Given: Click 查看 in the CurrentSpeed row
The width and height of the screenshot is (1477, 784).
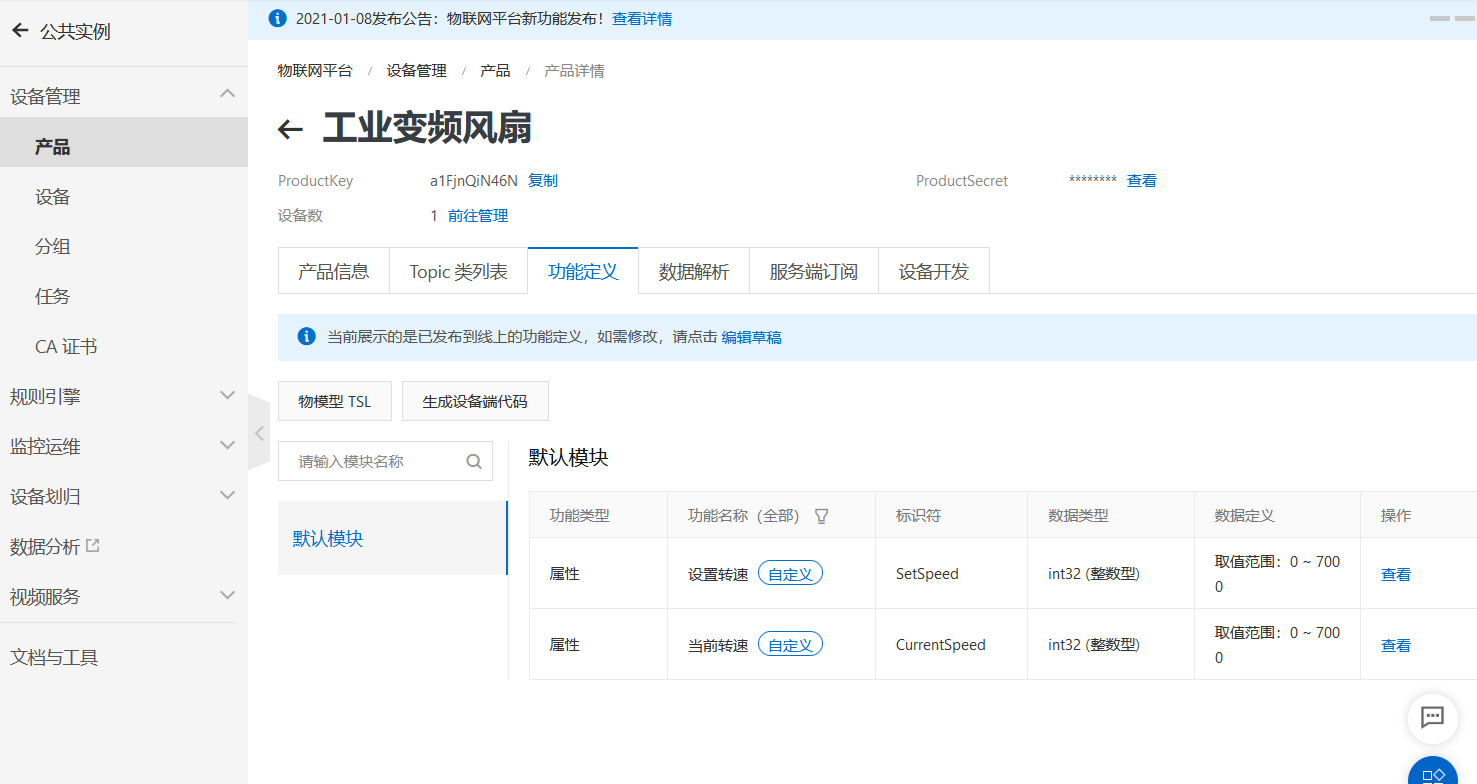Looking at the screenshot, I should pos(1396,645).
